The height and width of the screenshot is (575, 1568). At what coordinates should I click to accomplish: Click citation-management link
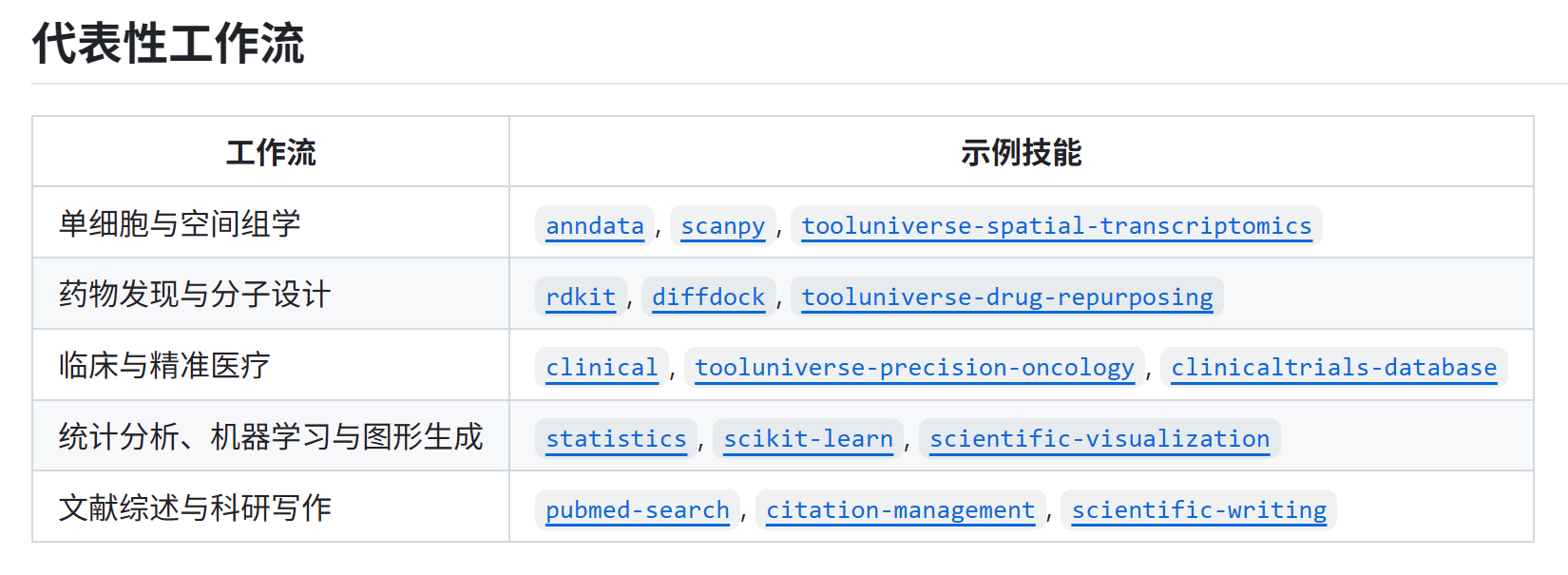coord(900,510)
